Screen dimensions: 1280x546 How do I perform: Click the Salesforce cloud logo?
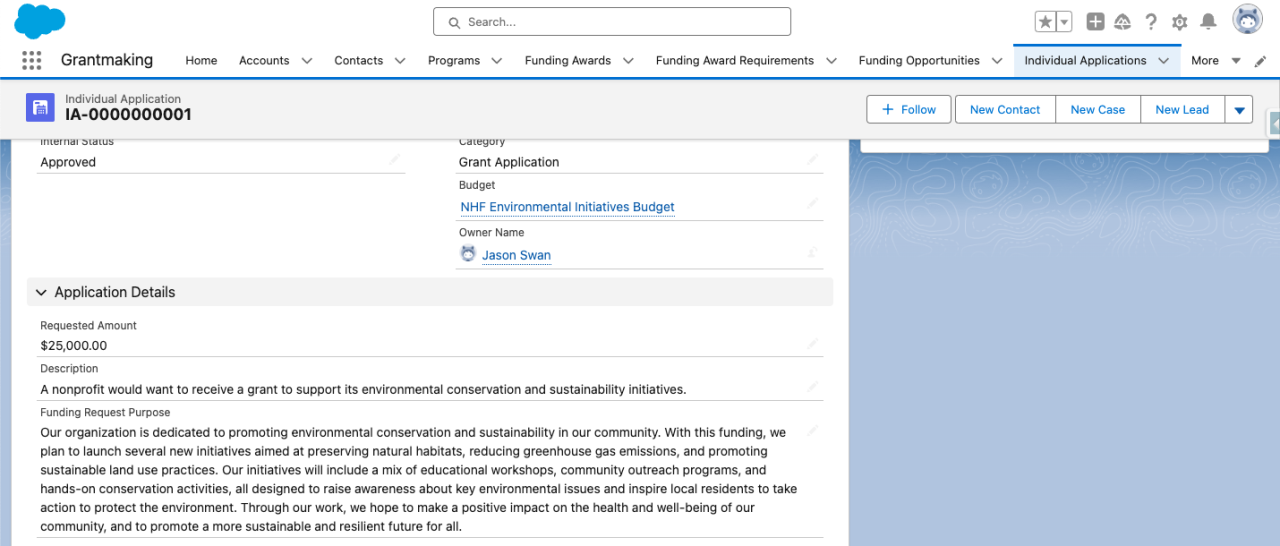pos(40,21)
